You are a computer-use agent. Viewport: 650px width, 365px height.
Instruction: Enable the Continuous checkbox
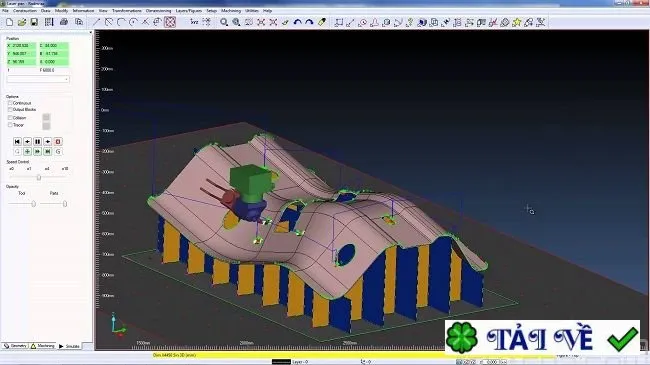point(10,103)
